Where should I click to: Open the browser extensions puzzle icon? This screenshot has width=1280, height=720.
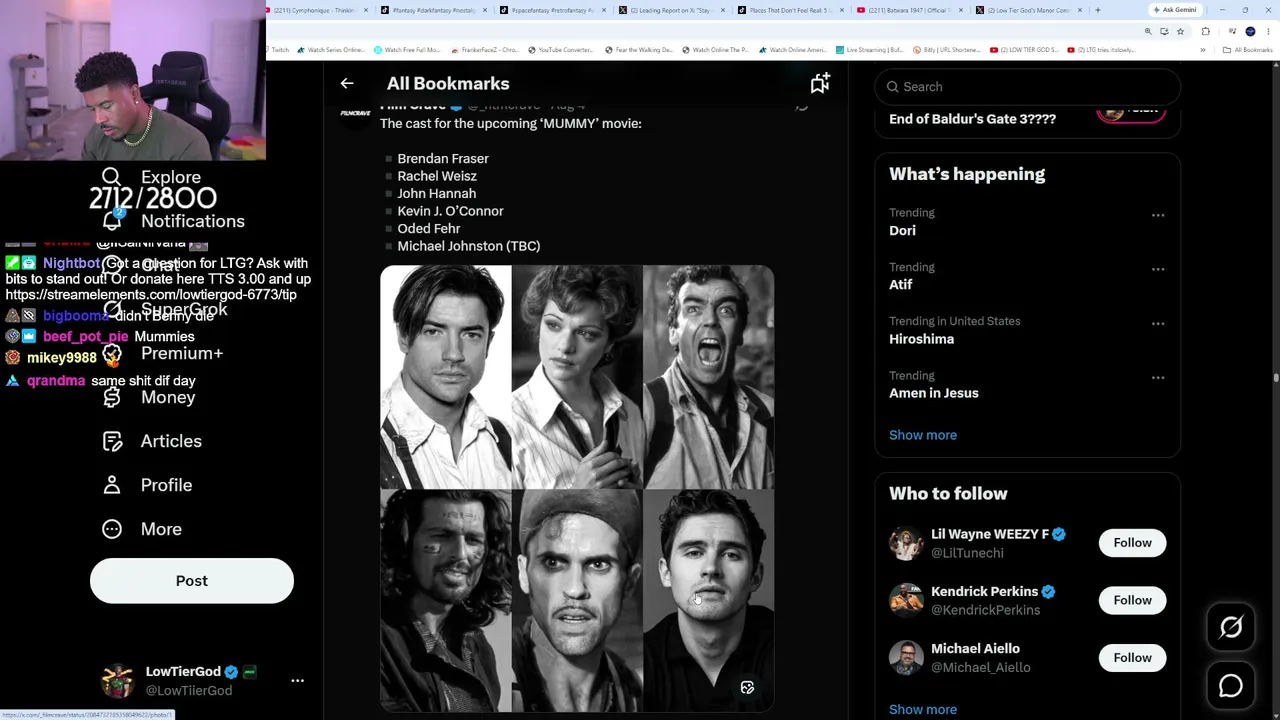1205,31
